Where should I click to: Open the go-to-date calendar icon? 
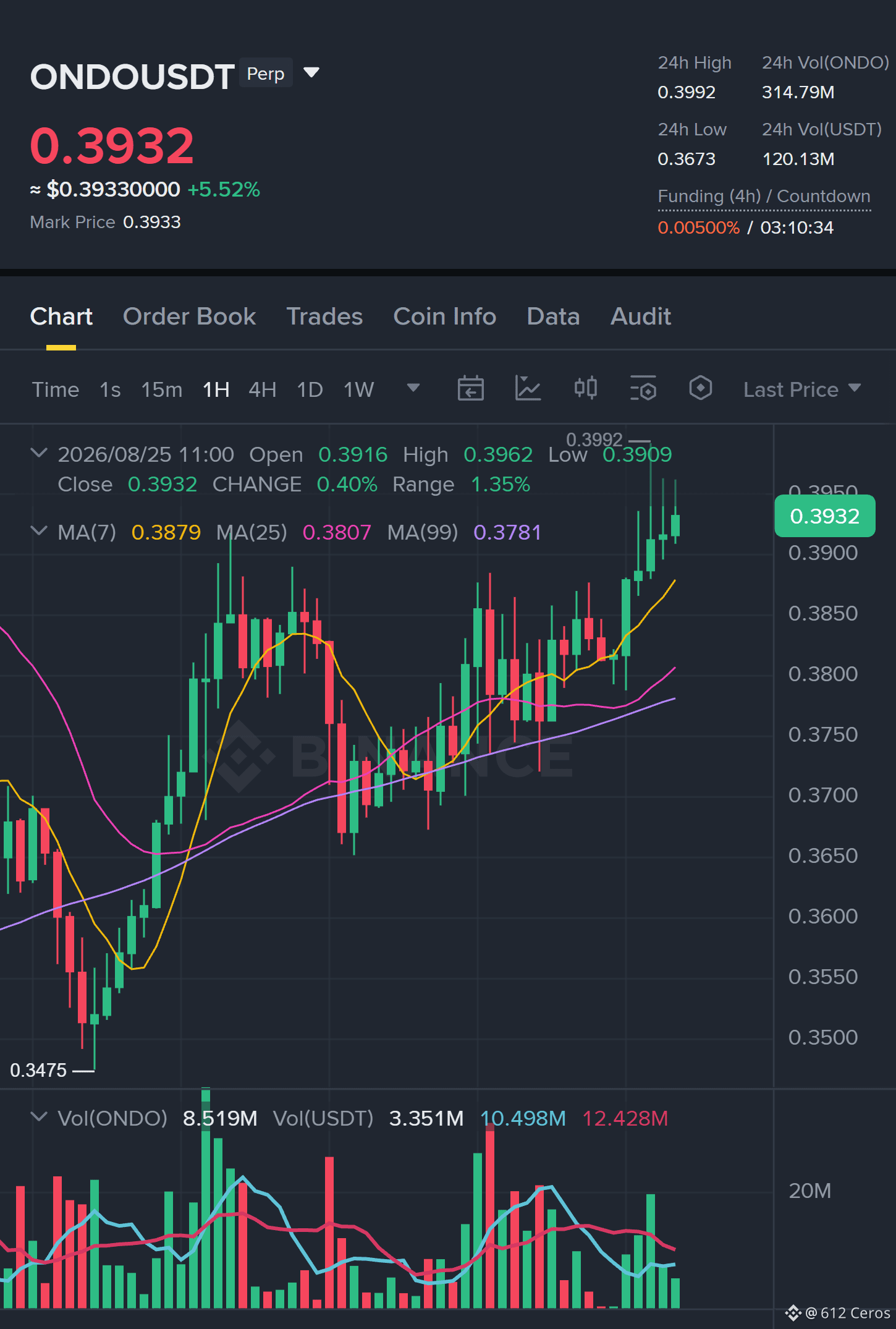[471, 388]
